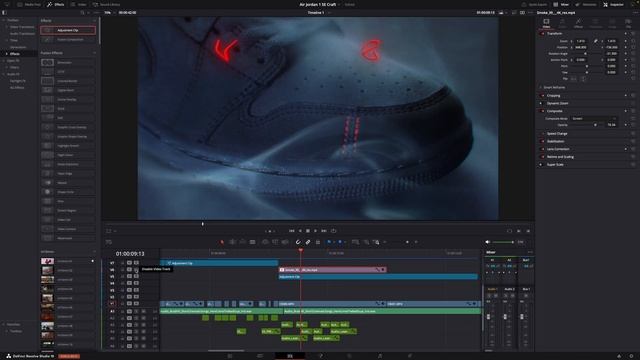Open Timeline View Options icon
Image resolution: width=640 pixels, height=360 pixels.
coord(109,242)
